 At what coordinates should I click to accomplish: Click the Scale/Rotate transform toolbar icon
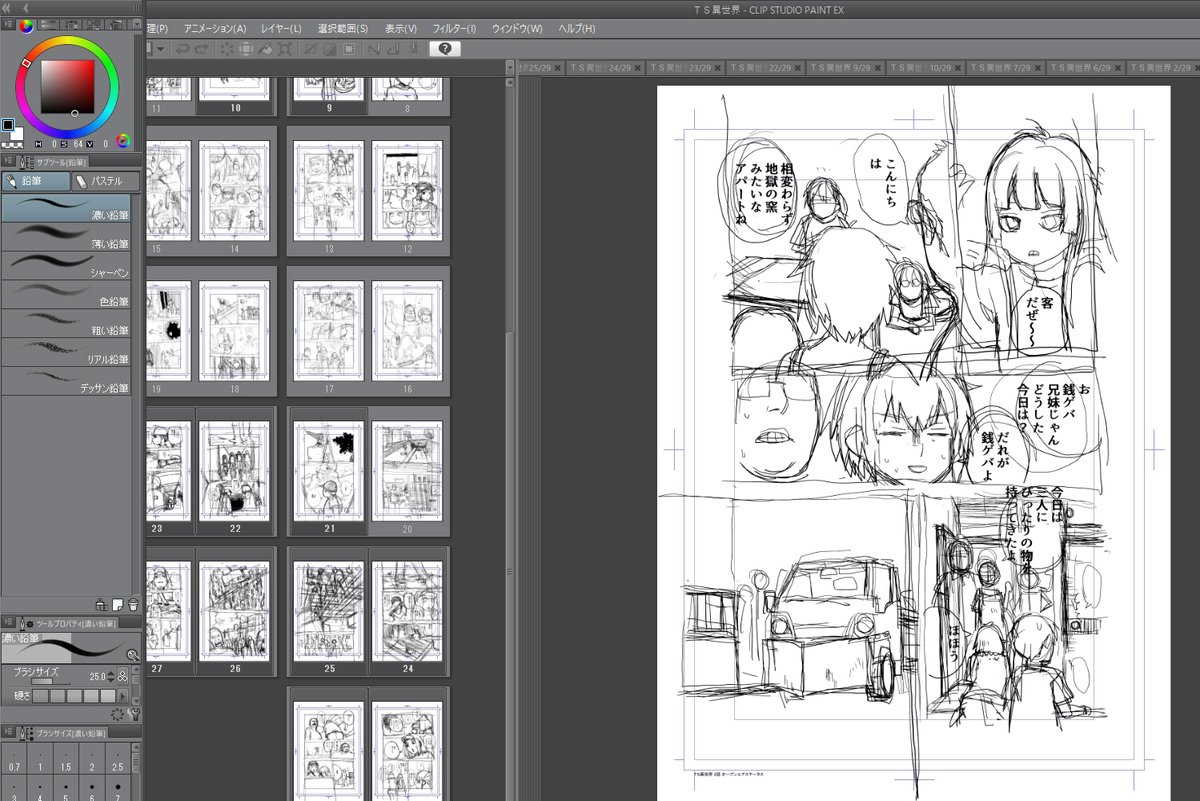point(284,49)
